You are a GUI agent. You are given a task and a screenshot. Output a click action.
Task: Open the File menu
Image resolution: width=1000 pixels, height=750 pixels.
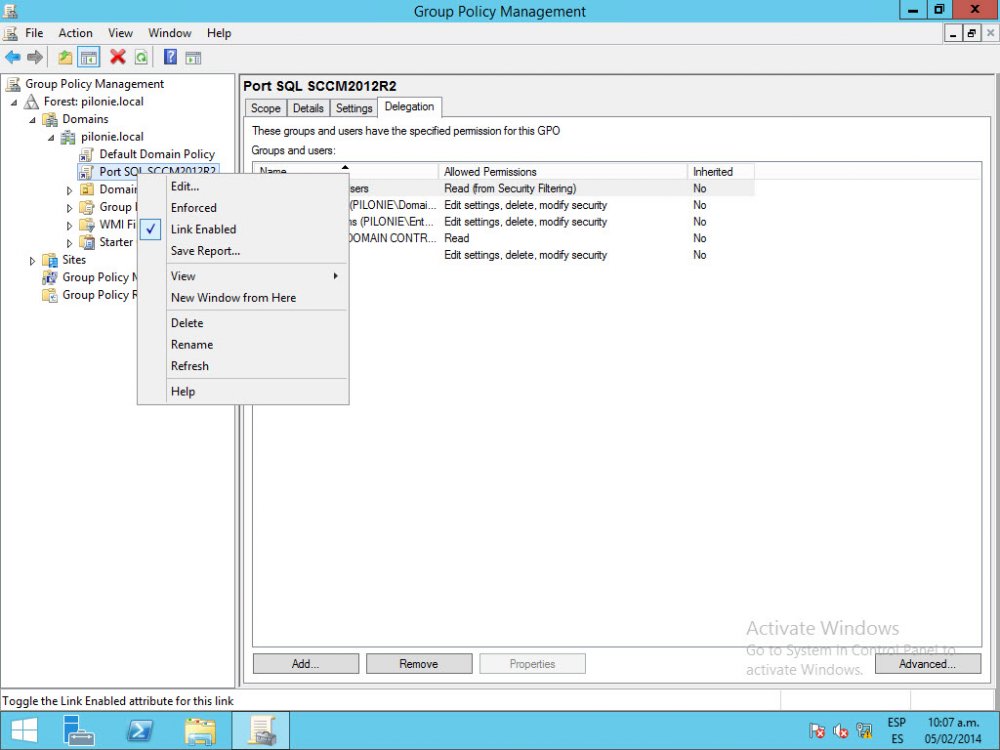(x=34, y=33)
